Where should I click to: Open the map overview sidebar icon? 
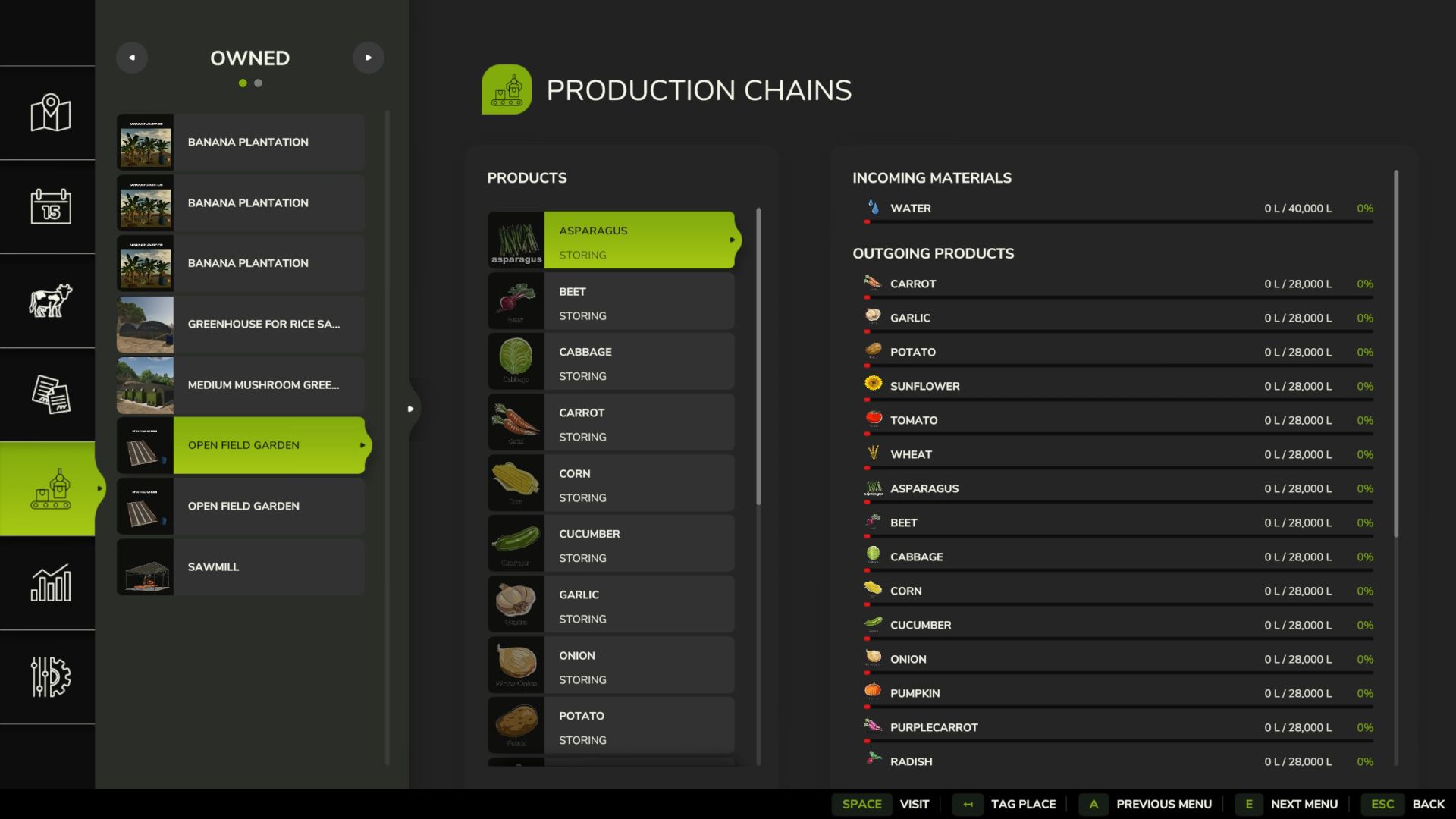(x=50, y=113)
